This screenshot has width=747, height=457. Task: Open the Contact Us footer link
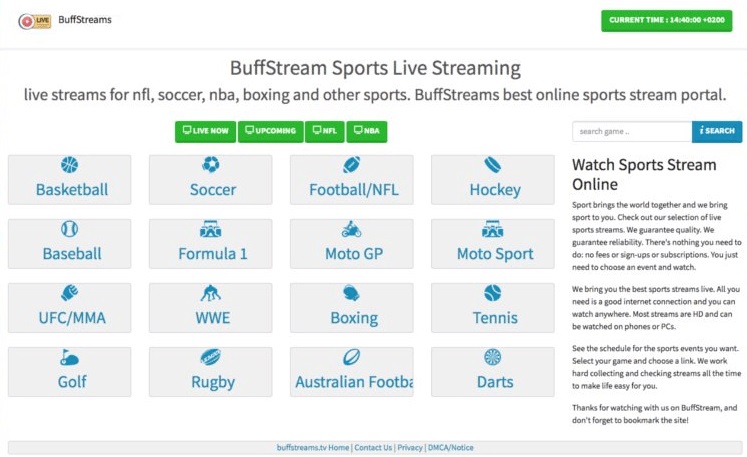373,448
